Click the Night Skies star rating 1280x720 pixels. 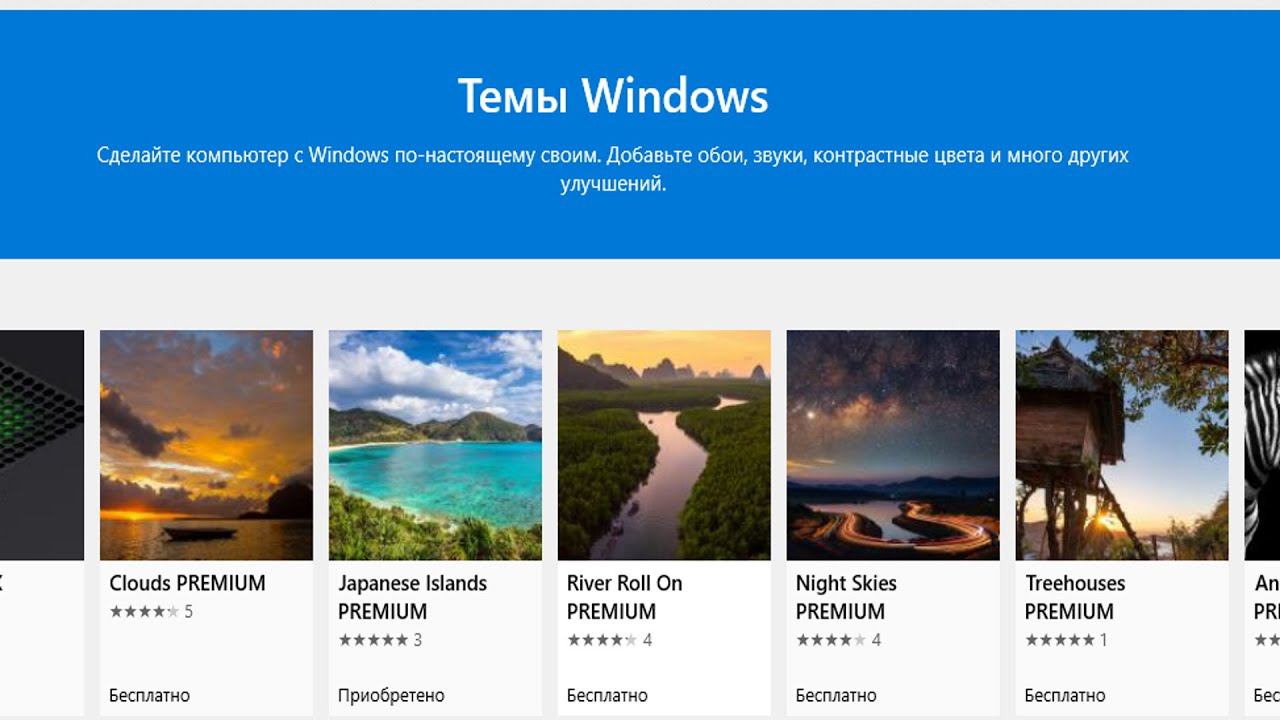coord(831,640)
